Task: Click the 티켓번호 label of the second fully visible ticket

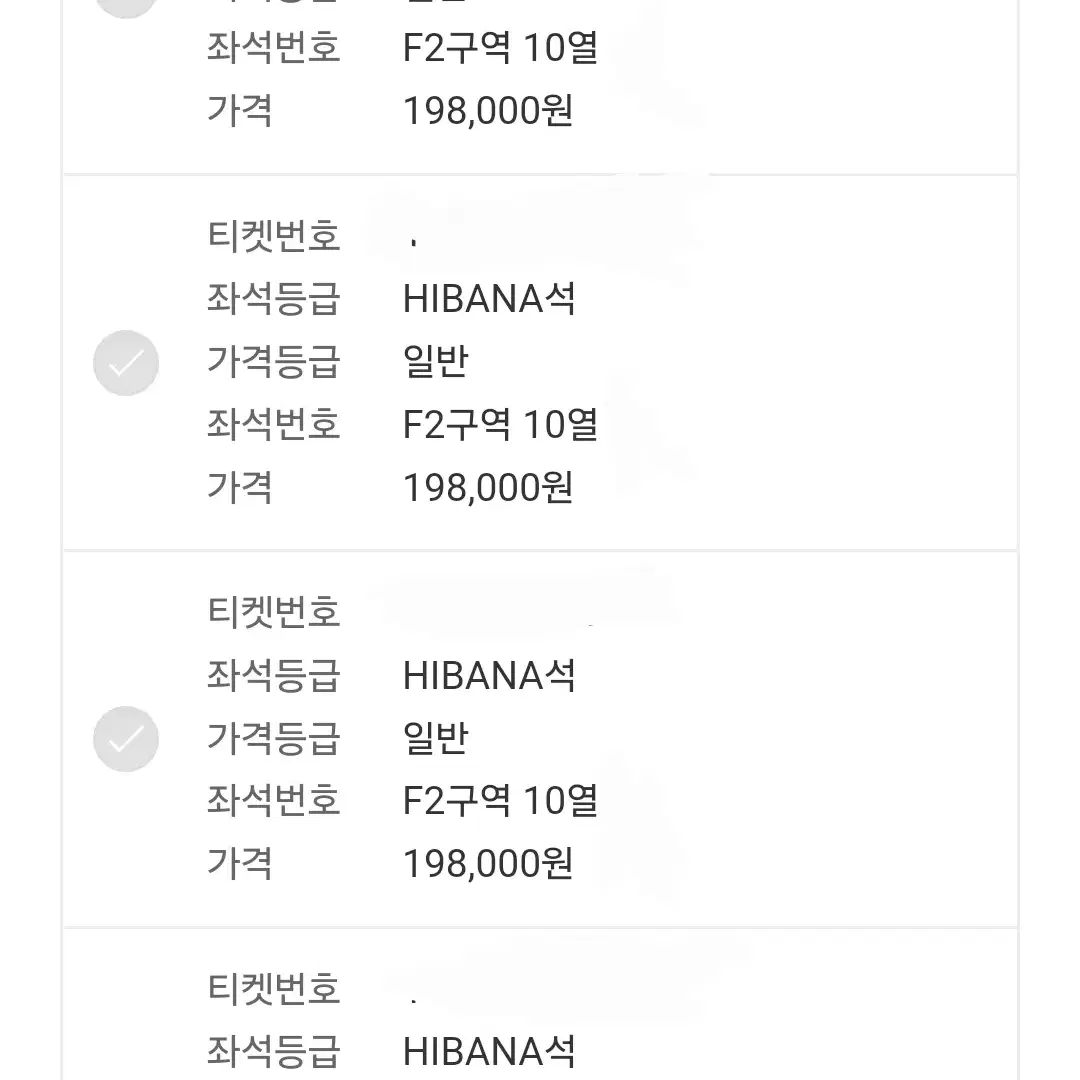Action: (273, 612)
